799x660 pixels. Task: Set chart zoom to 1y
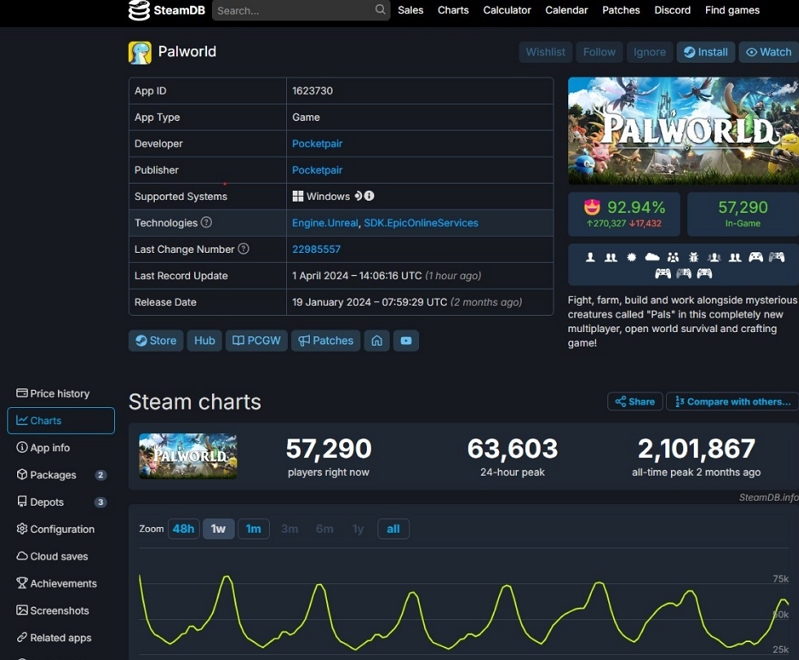click(358, 529)
